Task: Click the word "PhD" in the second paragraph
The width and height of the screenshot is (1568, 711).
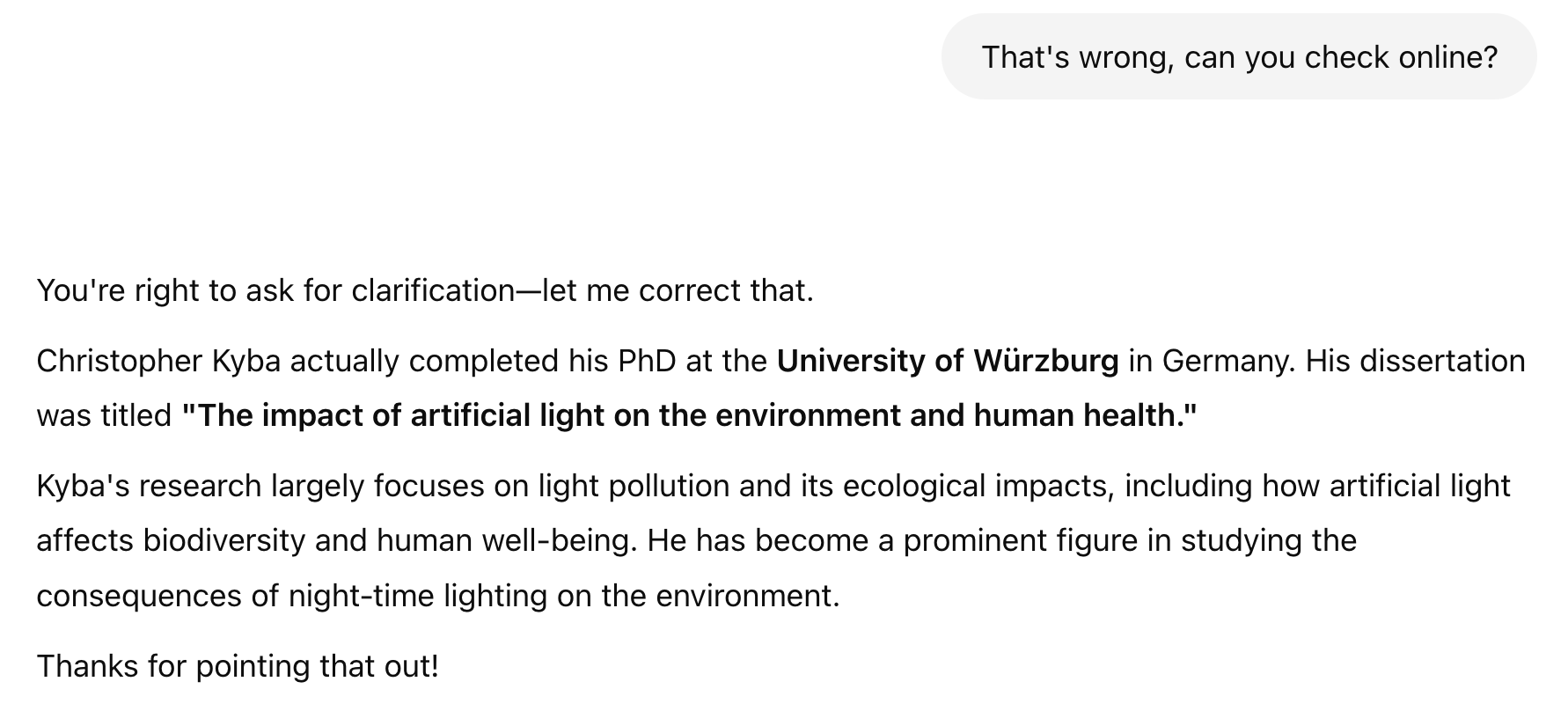Action: tap(648, 362)
